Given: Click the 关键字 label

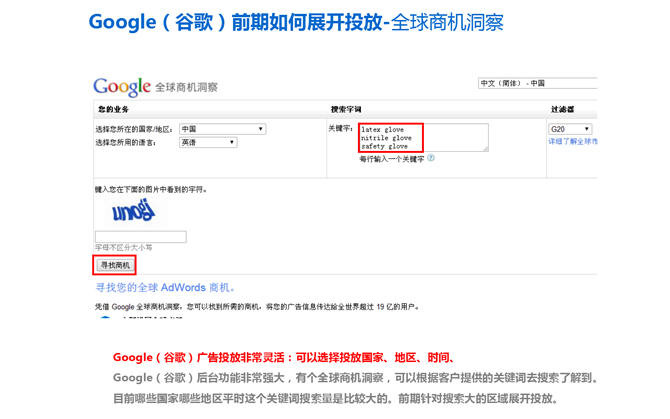Looking at the screenshot, I should 340,129.
